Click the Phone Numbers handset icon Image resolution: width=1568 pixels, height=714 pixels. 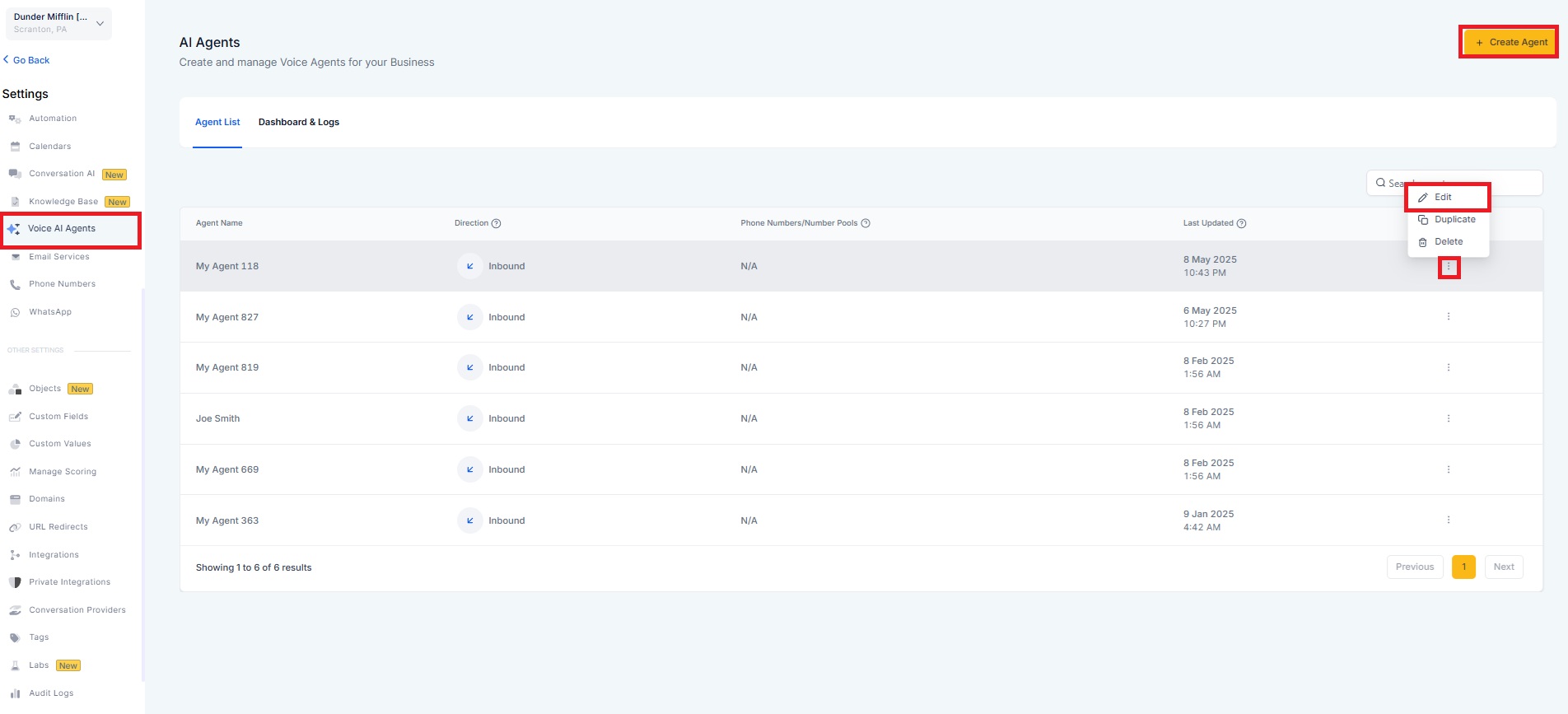(15, 285)
